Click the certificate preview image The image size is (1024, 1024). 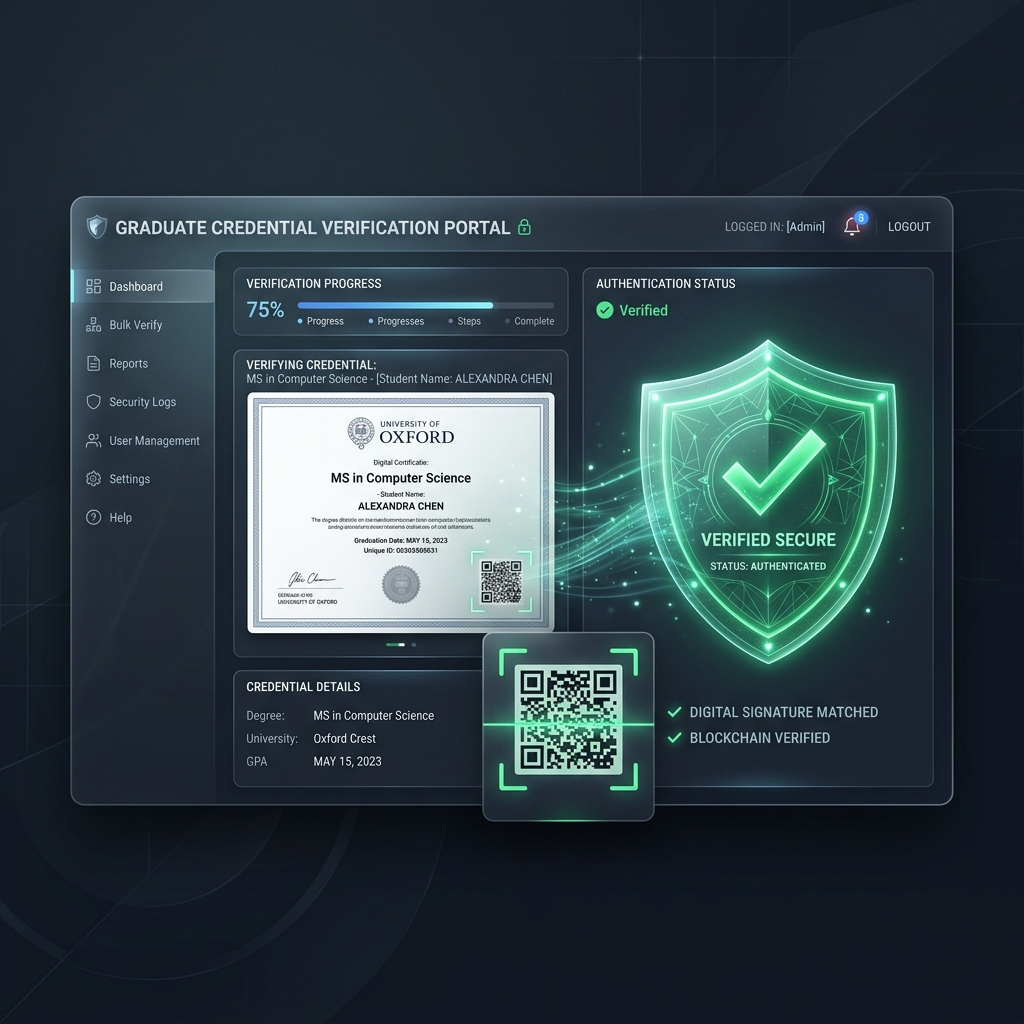[400, 513]
